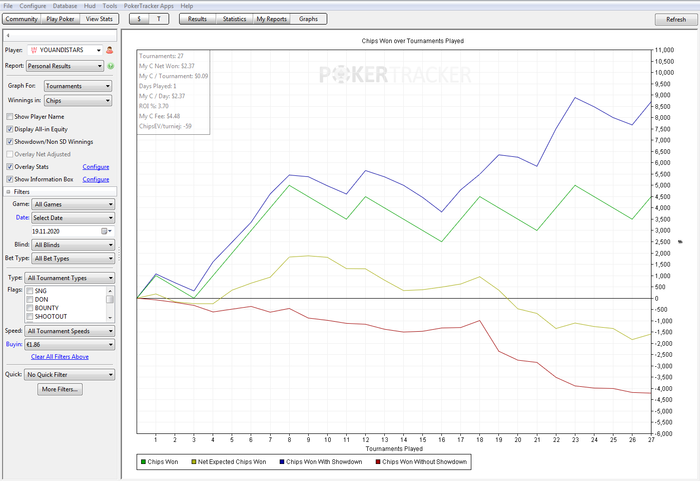Switch to the Statistics tab
This screenshot has height=481, width=700.
click(234, 19)
